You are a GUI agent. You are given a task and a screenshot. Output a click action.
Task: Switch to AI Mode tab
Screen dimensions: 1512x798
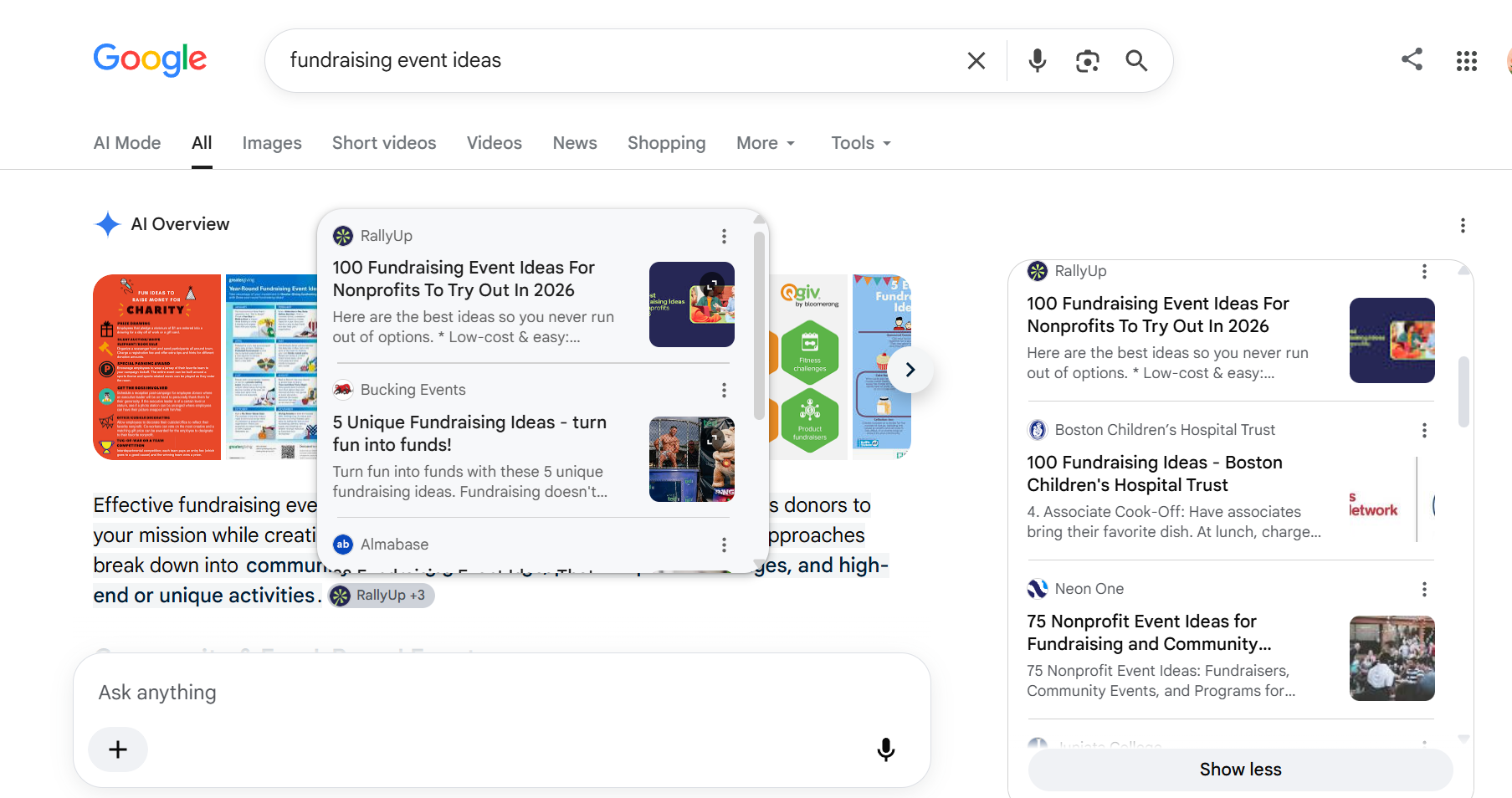127,143
